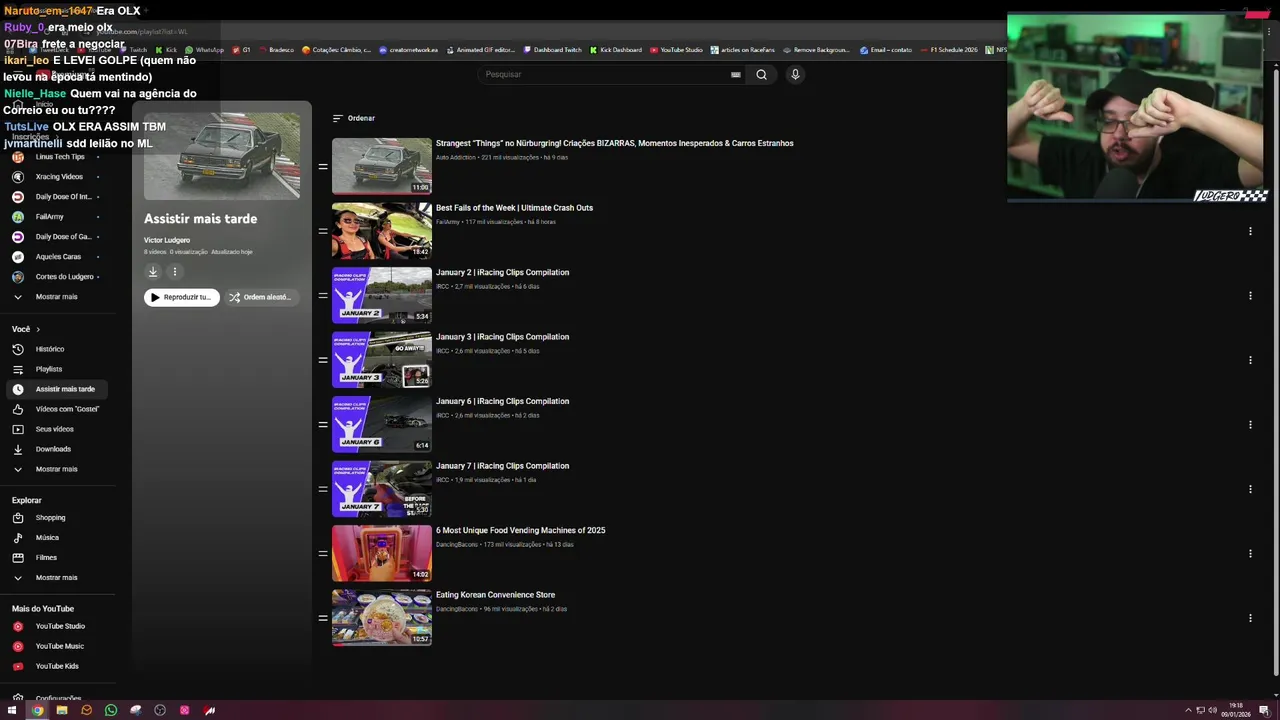The height and width of the screenshot is (720, 1280).
Task: Open the Windows Start menu
Action: pos(12,710)
